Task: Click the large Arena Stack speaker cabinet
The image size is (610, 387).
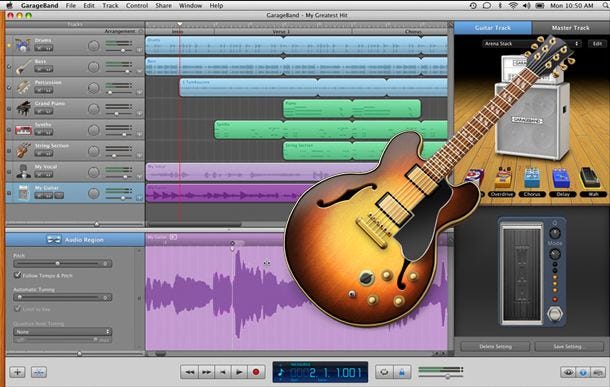Action: tap(531, 121)
